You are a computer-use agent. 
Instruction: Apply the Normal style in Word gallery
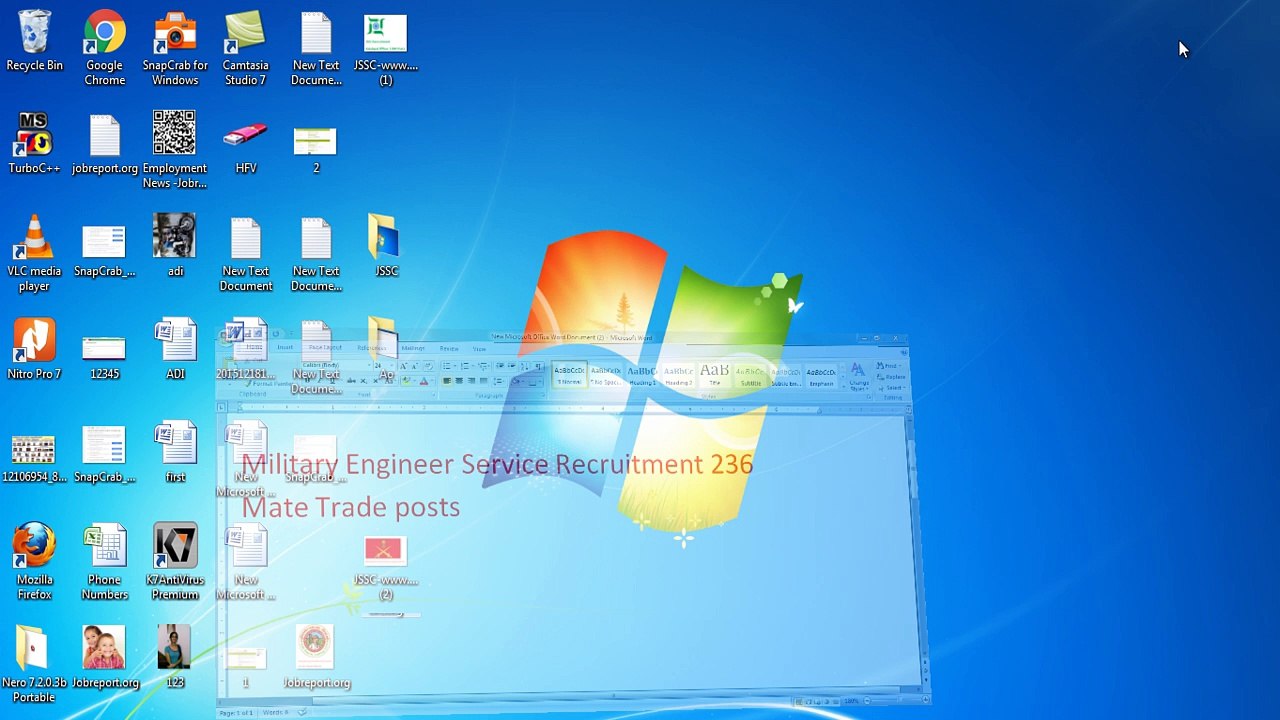tap(569, 375)
